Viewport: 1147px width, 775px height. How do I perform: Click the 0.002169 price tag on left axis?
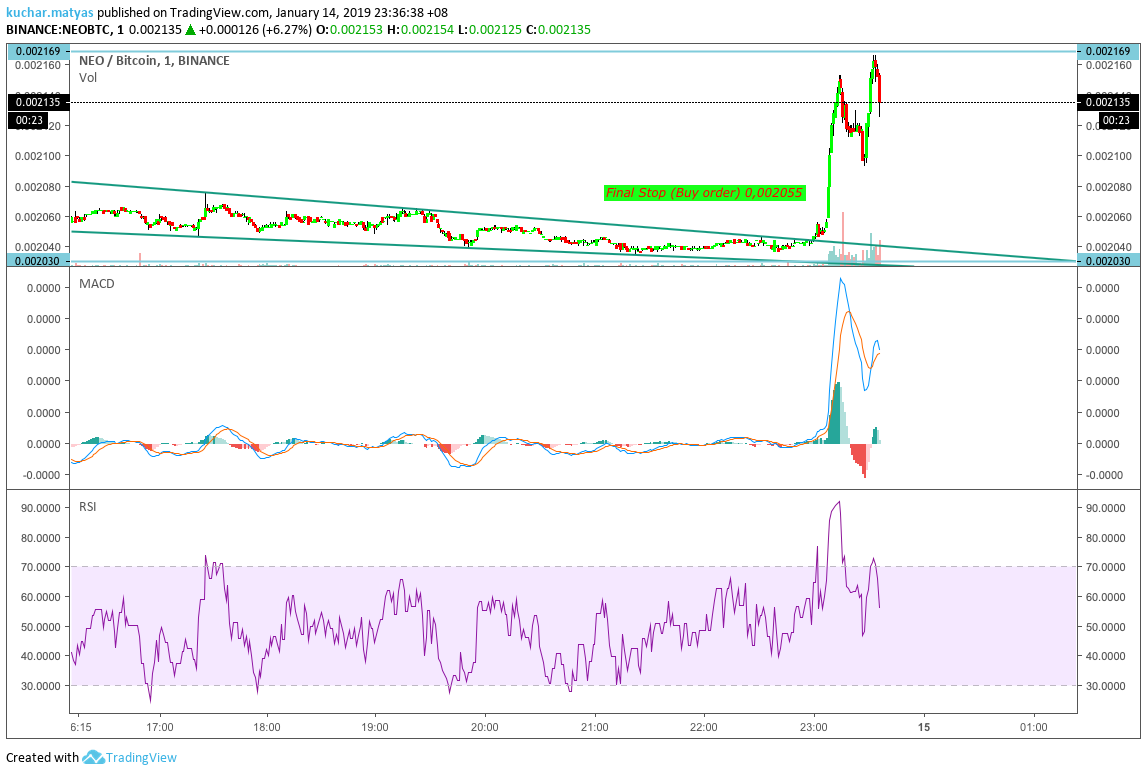point(38,51)
